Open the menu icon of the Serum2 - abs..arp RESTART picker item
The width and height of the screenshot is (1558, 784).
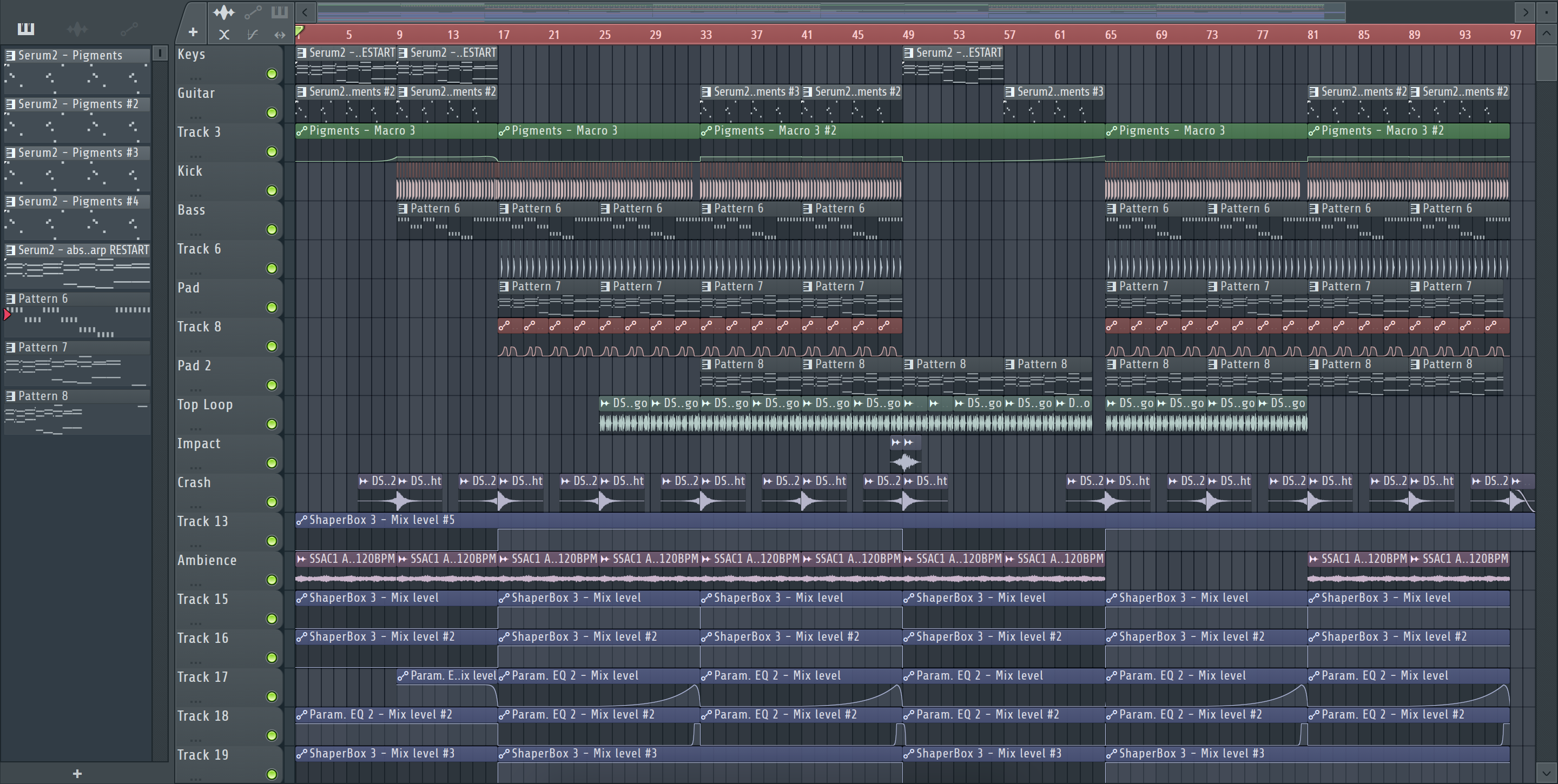11,250
